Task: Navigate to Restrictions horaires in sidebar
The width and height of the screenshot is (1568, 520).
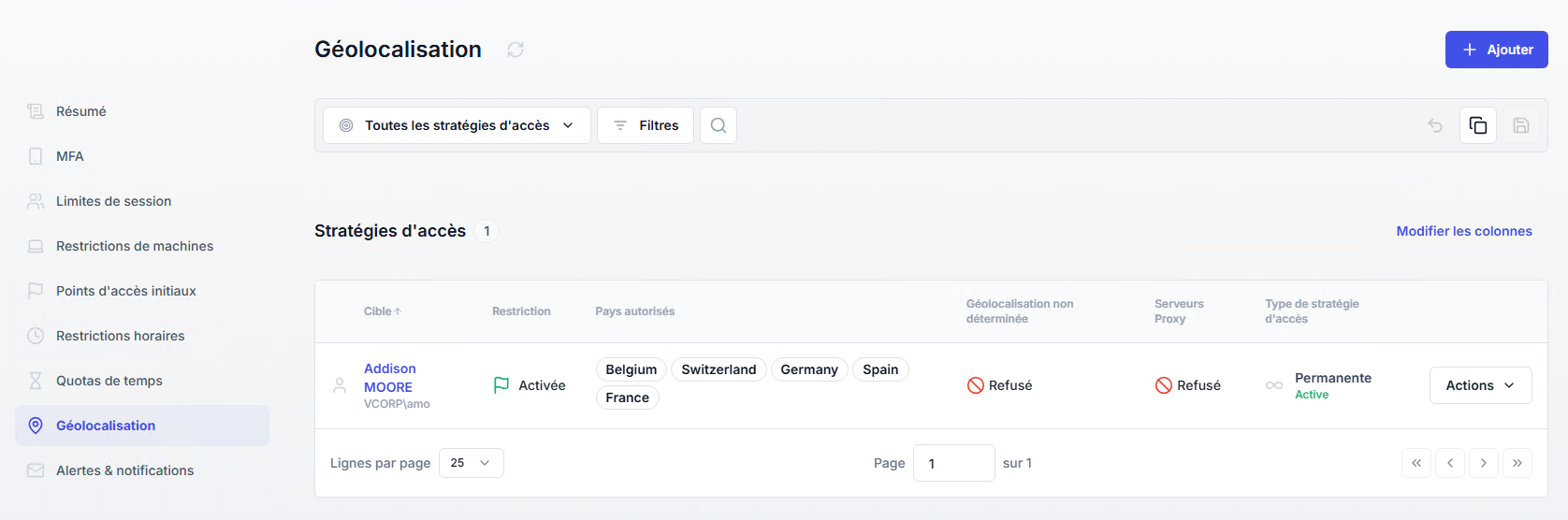Action: click(x=120, y=336)
